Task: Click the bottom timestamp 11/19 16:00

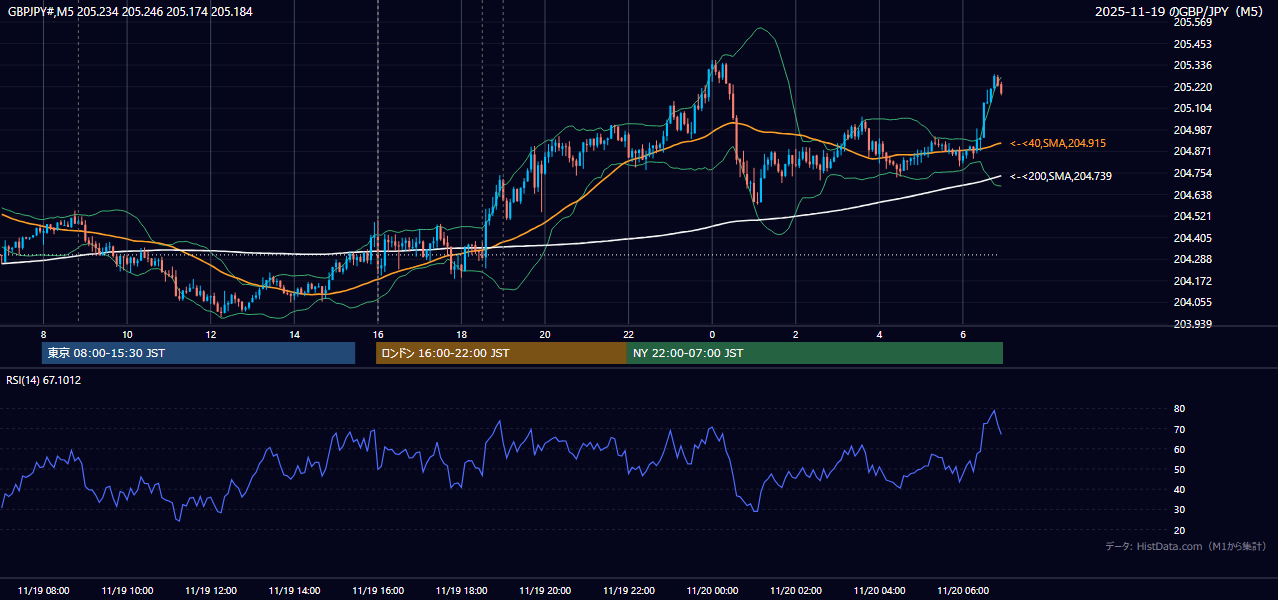Action: click(x=378, y=591)
